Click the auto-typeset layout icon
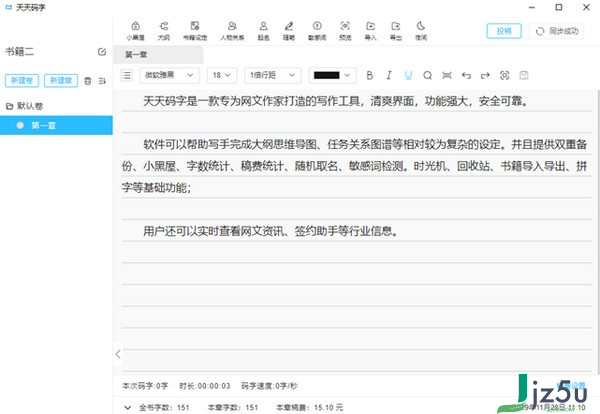The image size is (600, 414). click(447, 75)
